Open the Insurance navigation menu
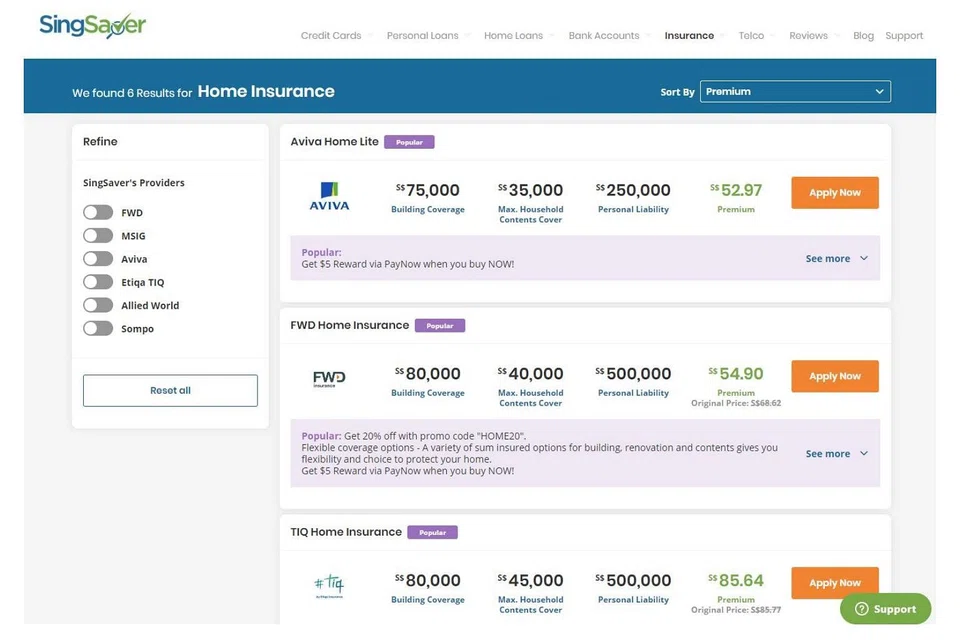The height and width of the screenshot is (640, 960). pyautogui.click(x=689, y=36)
